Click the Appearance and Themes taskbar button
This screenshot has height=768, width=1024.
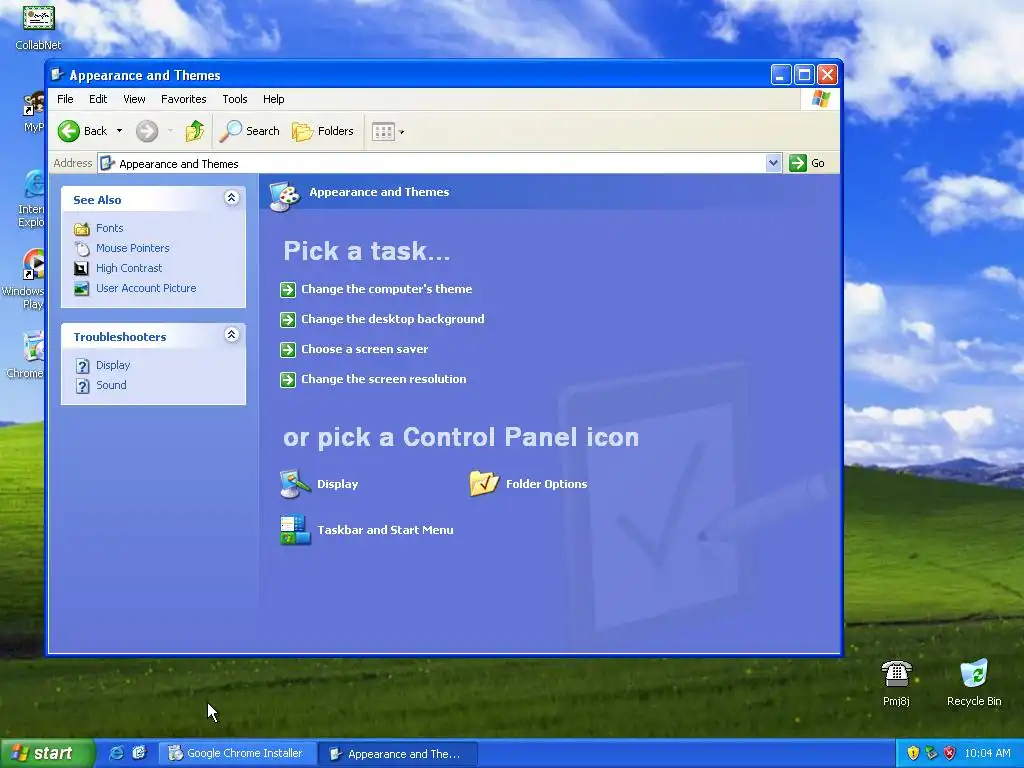click(398, 754)
